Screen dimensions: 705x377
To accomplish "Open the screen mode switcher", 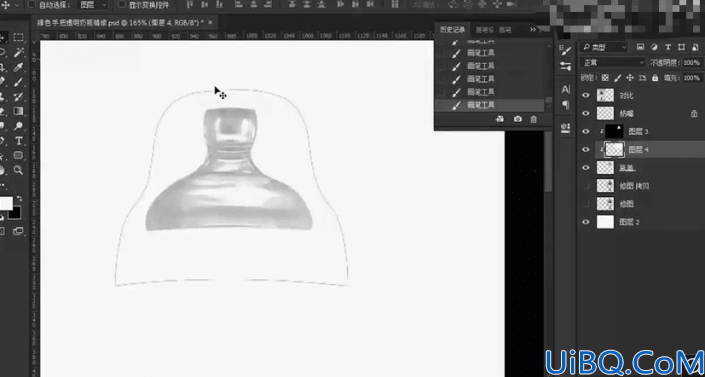I will (x=18, y=231).
